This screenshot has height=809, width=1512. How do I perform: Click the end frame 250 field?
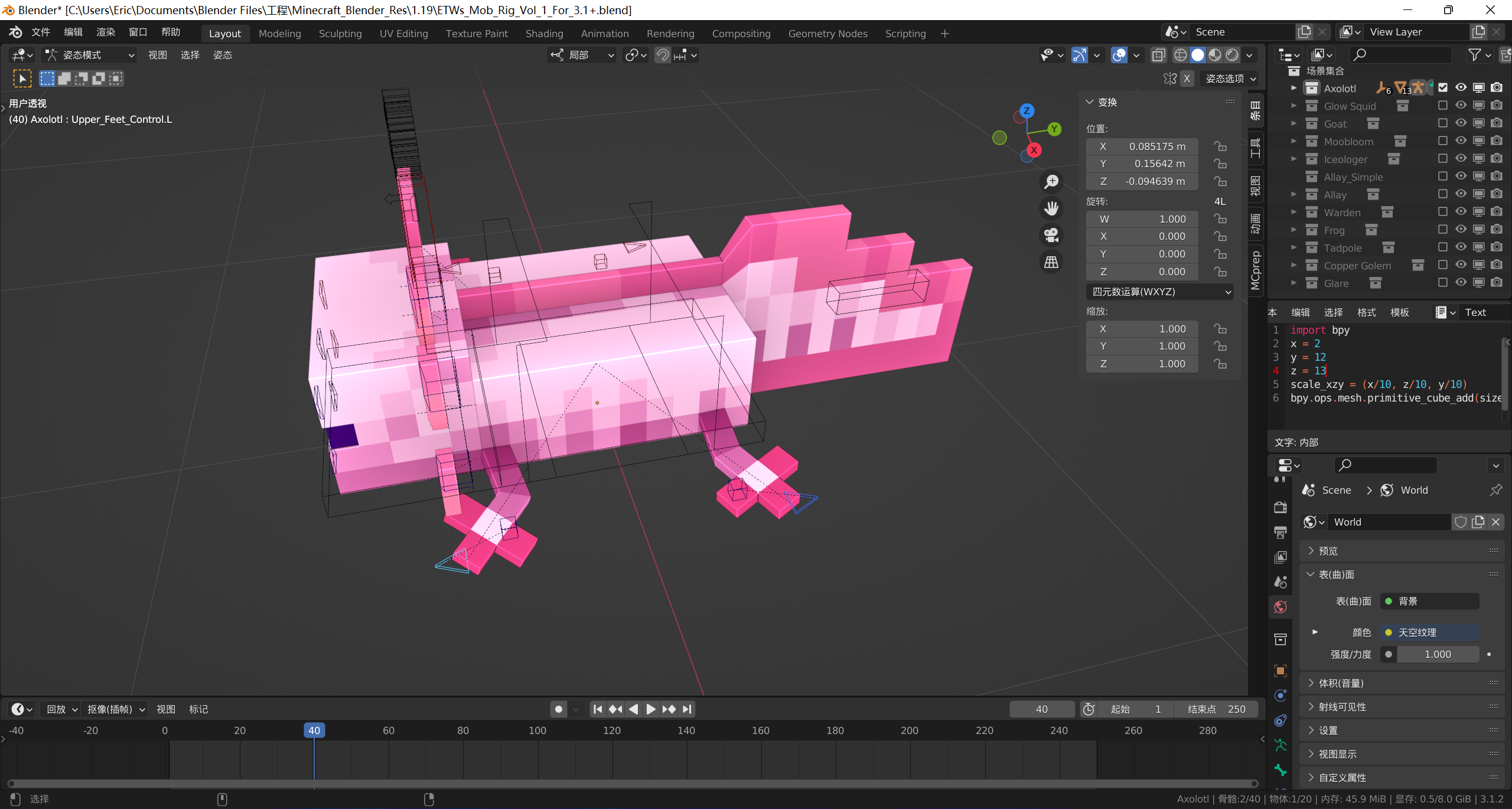(1216, 709)
